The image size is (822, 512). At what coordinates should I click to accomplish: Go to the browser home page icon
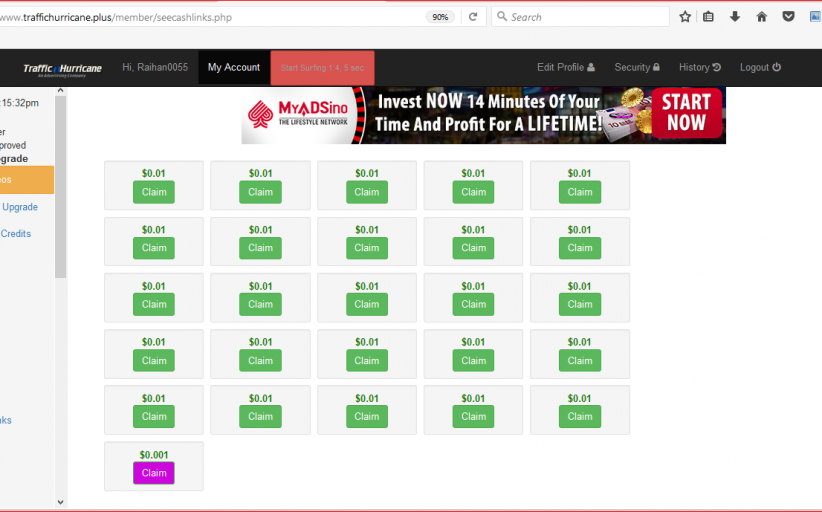pyautogui.click(x=762, y=17)
